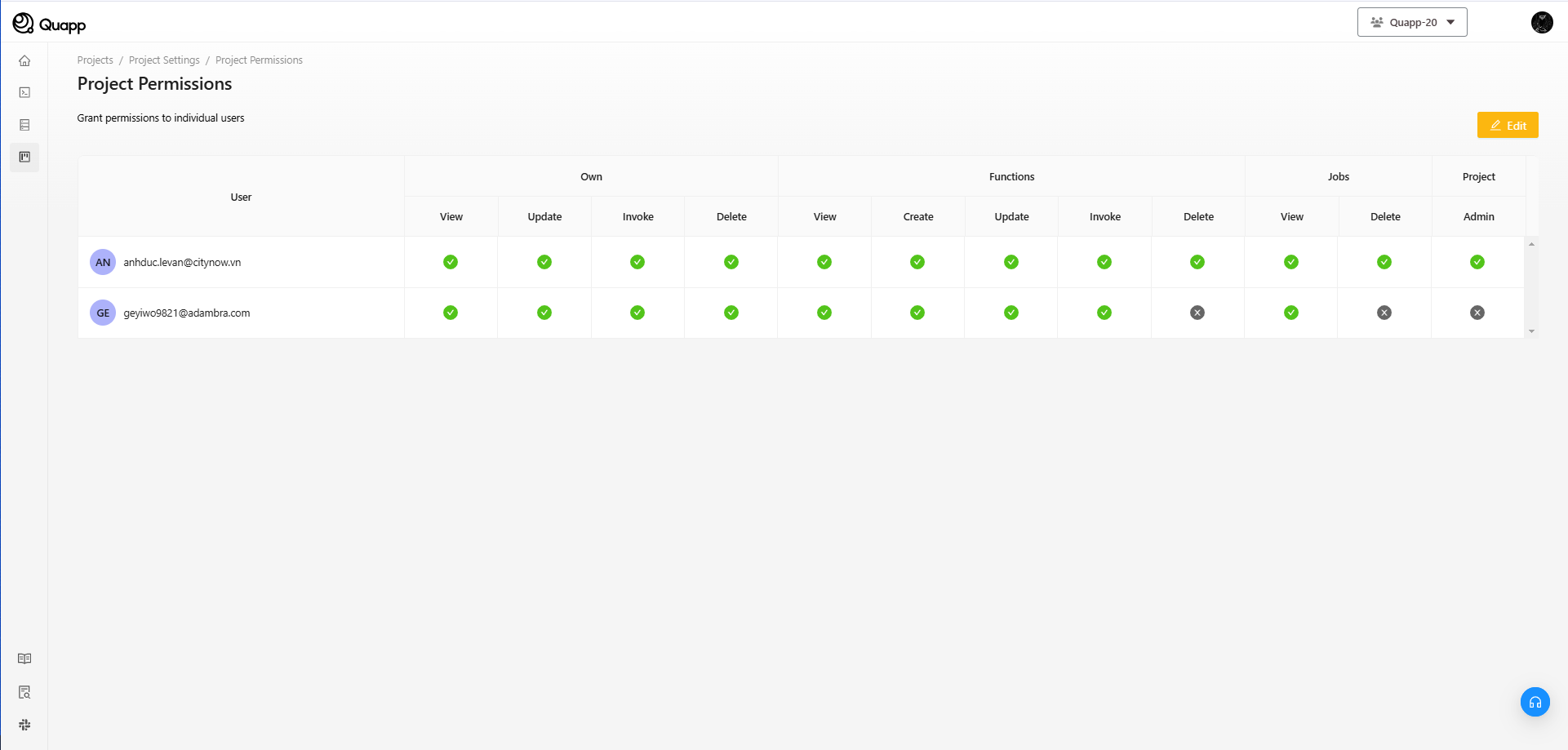Open the document search sidebar icon
Viewport: 1568px width, 750px height.
pos(24,692)
